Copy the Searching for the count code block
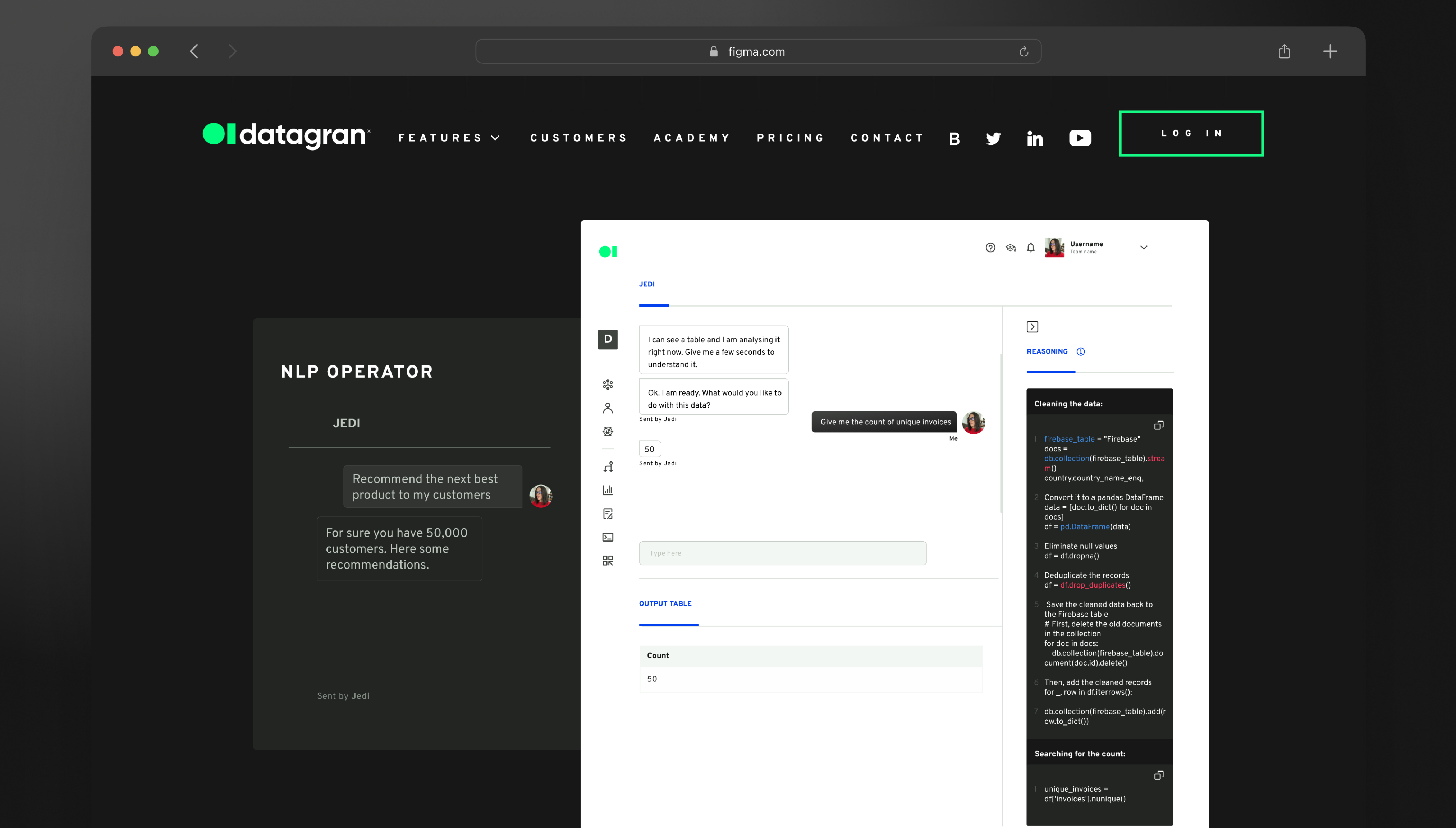The height and width of the screenshot is (828, 1456). pyautogui.click(x=1159, y=776)
